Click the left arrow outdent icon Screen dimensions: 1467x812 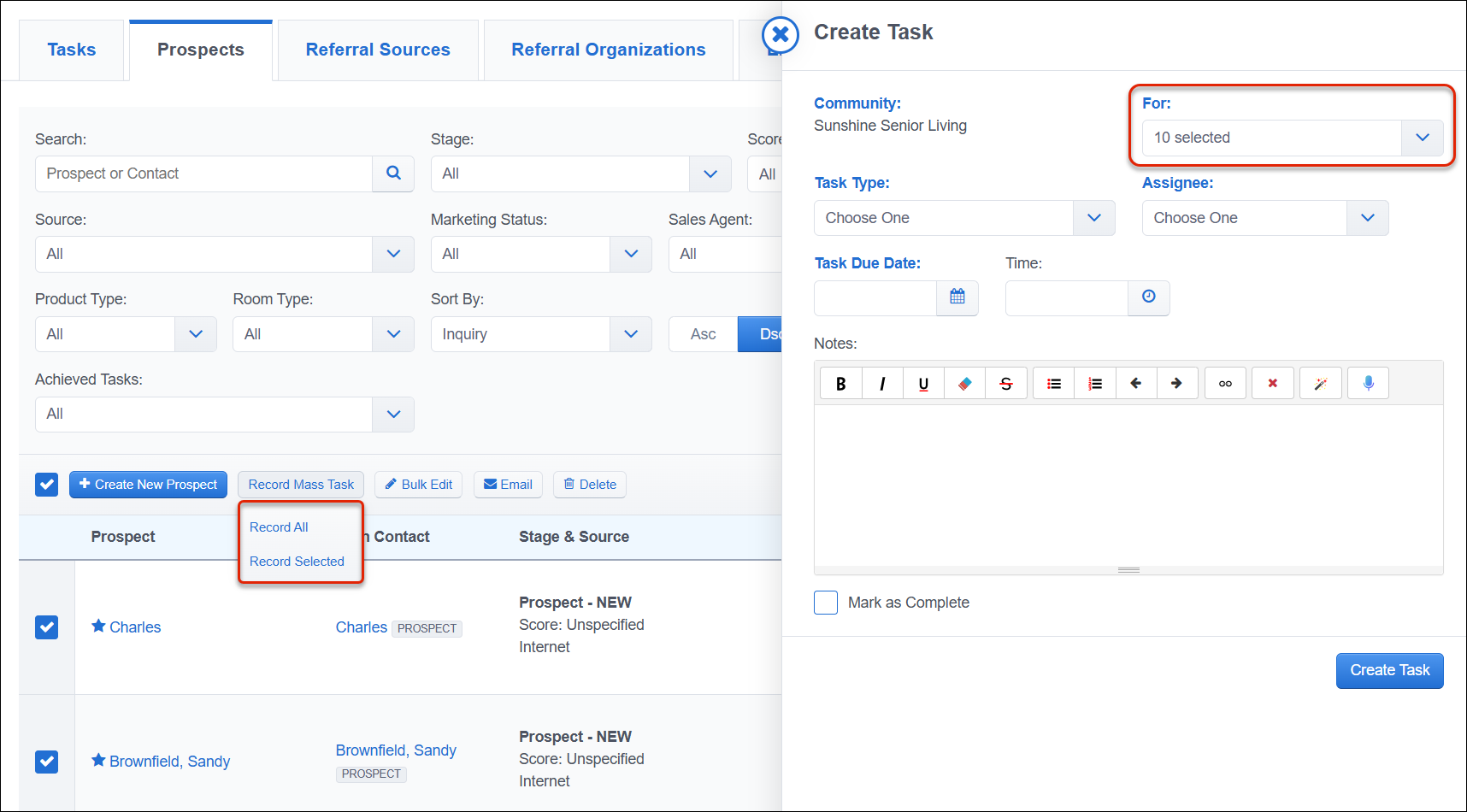[x=1136, y=384]
